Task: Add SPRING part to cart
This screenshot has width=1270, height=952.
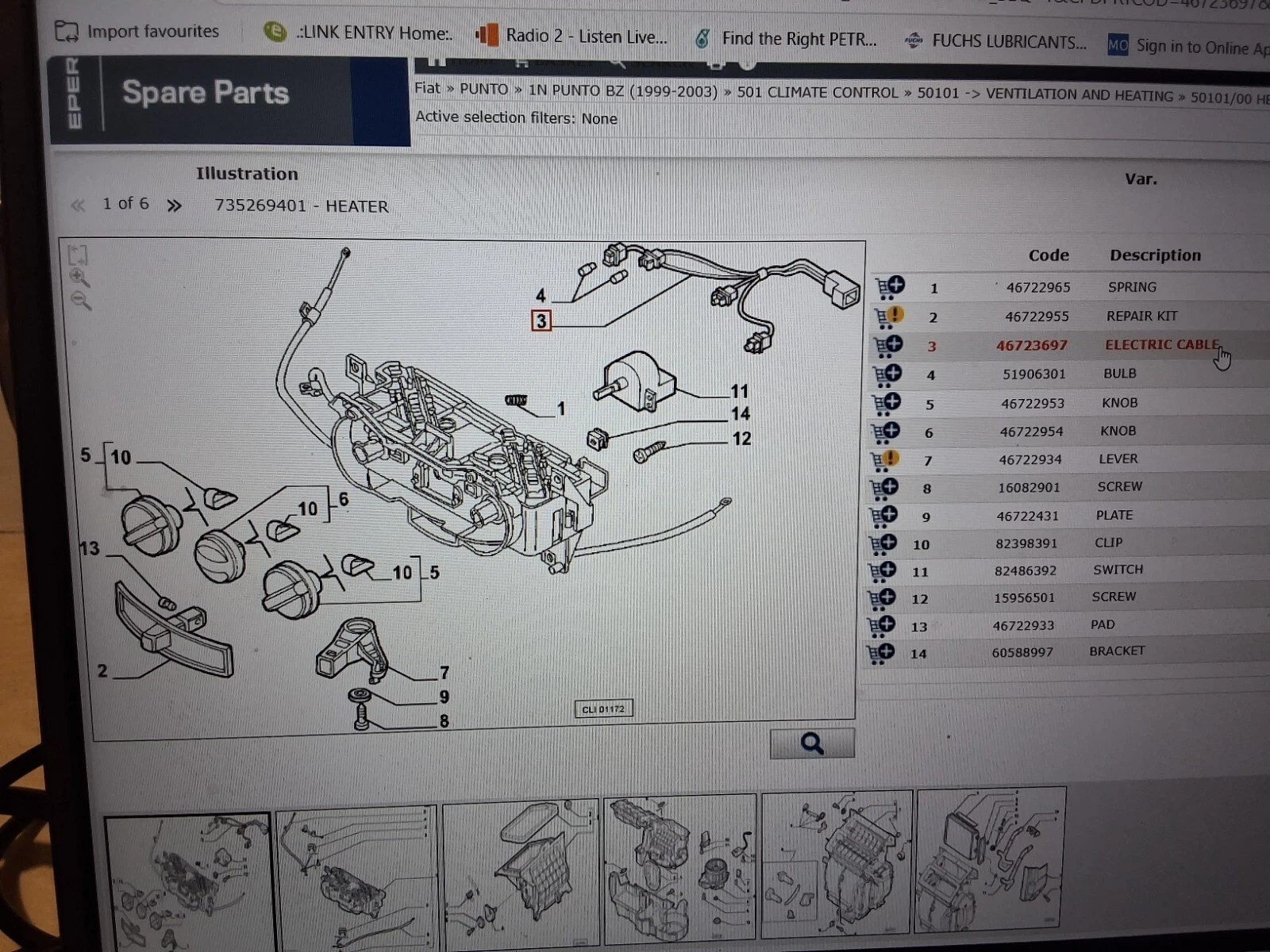Action: click(x=889, y=287)
